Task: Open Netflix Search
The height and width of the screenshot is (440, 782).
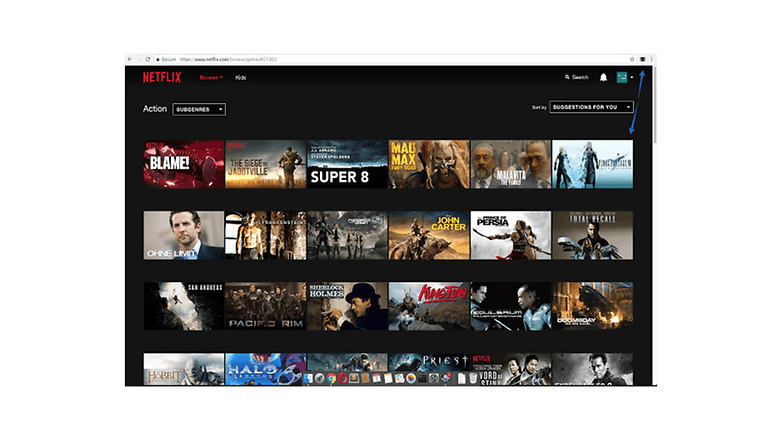Action: [577, 77]
